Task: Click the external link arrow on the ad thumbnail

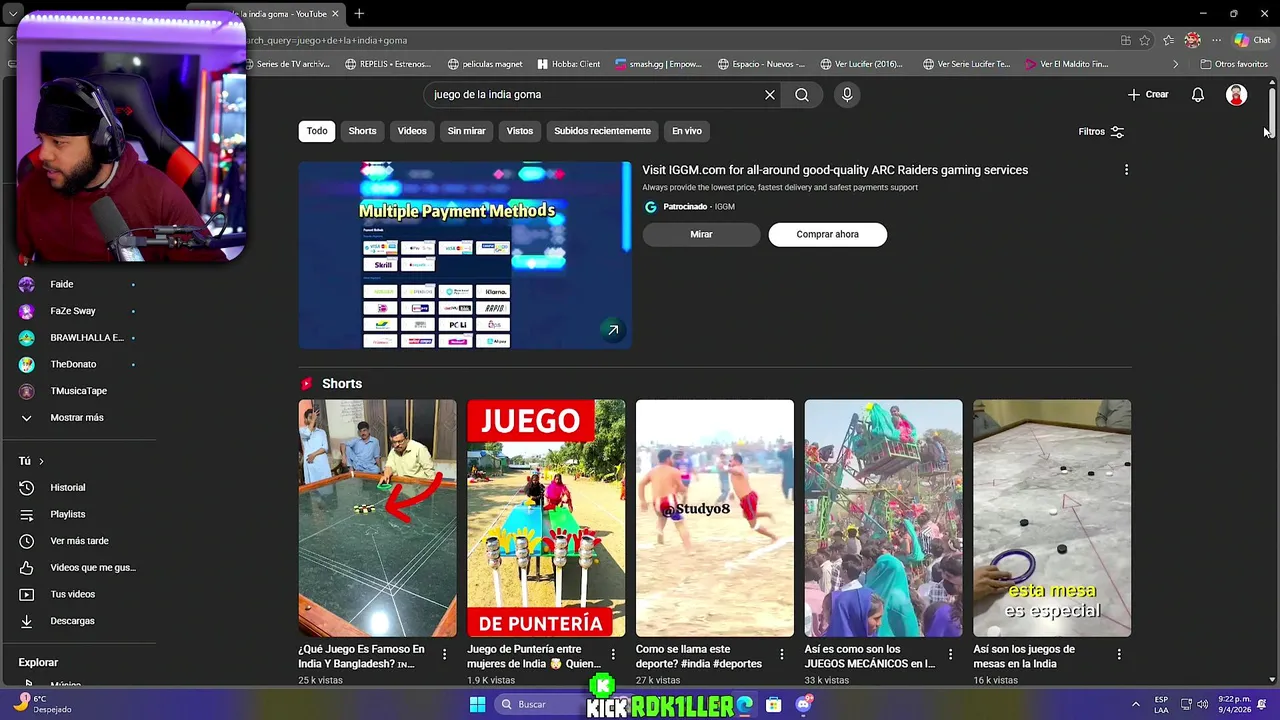Action: click(613, 330)
